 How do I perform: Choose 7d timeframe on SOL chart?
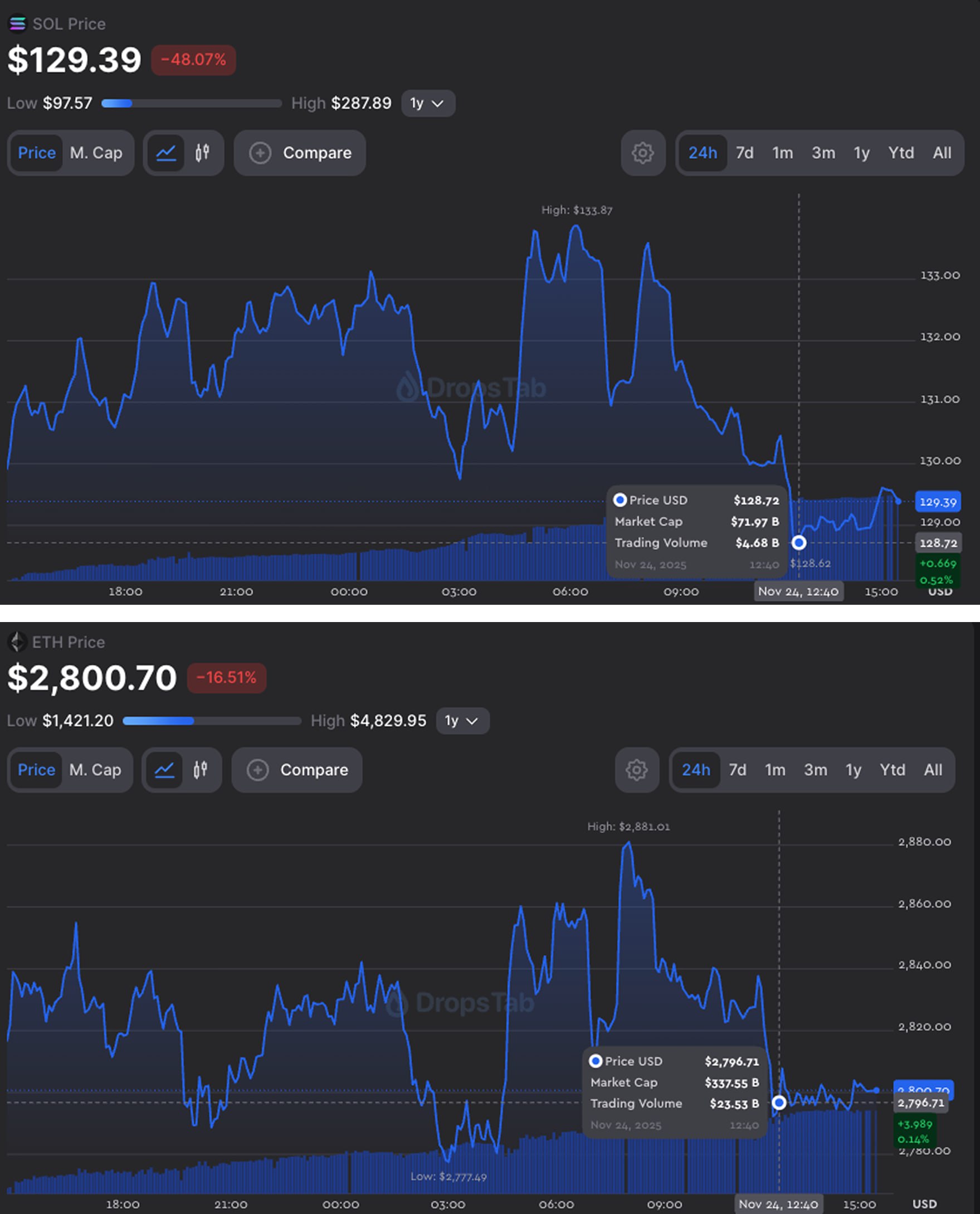click(744, 153)
